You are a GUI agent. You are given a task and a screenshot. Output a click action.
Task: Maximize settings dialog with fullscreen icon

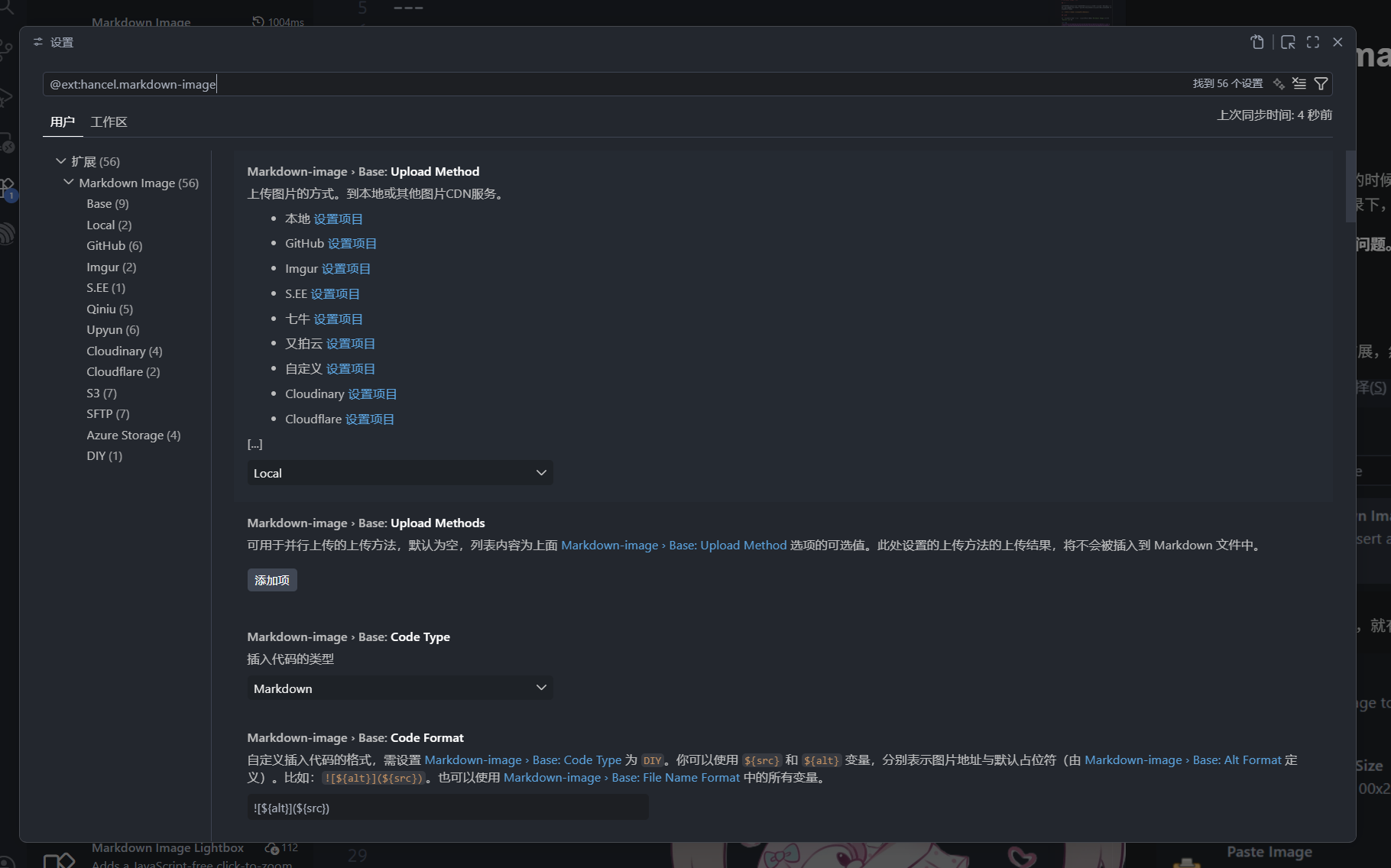click(1313, 42)
